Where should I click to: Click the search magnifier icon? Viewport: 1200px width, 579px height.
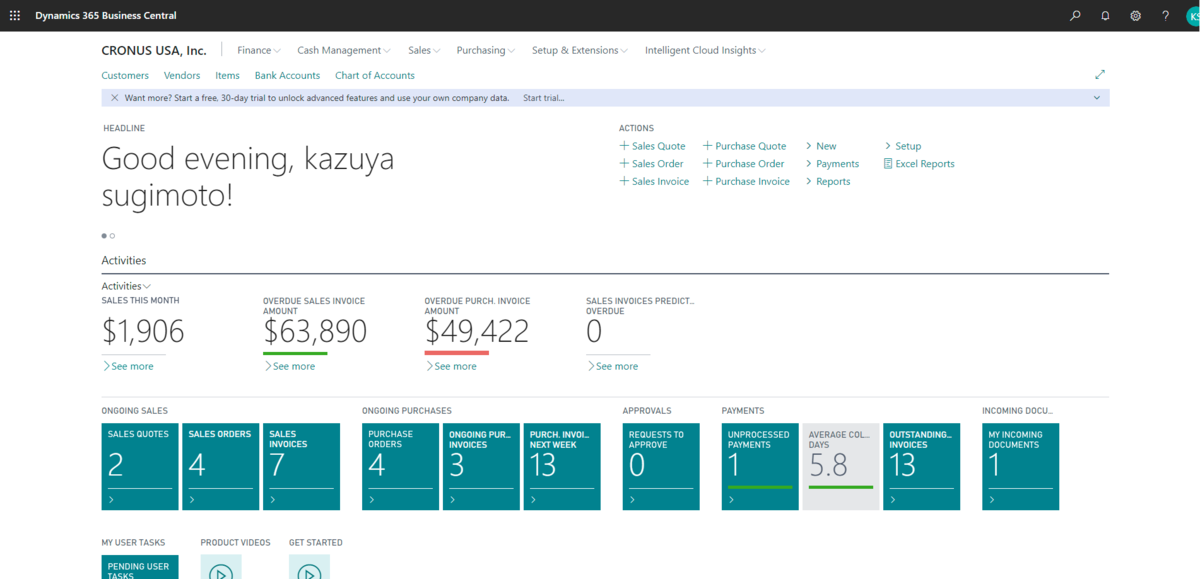coord(1075,15)
